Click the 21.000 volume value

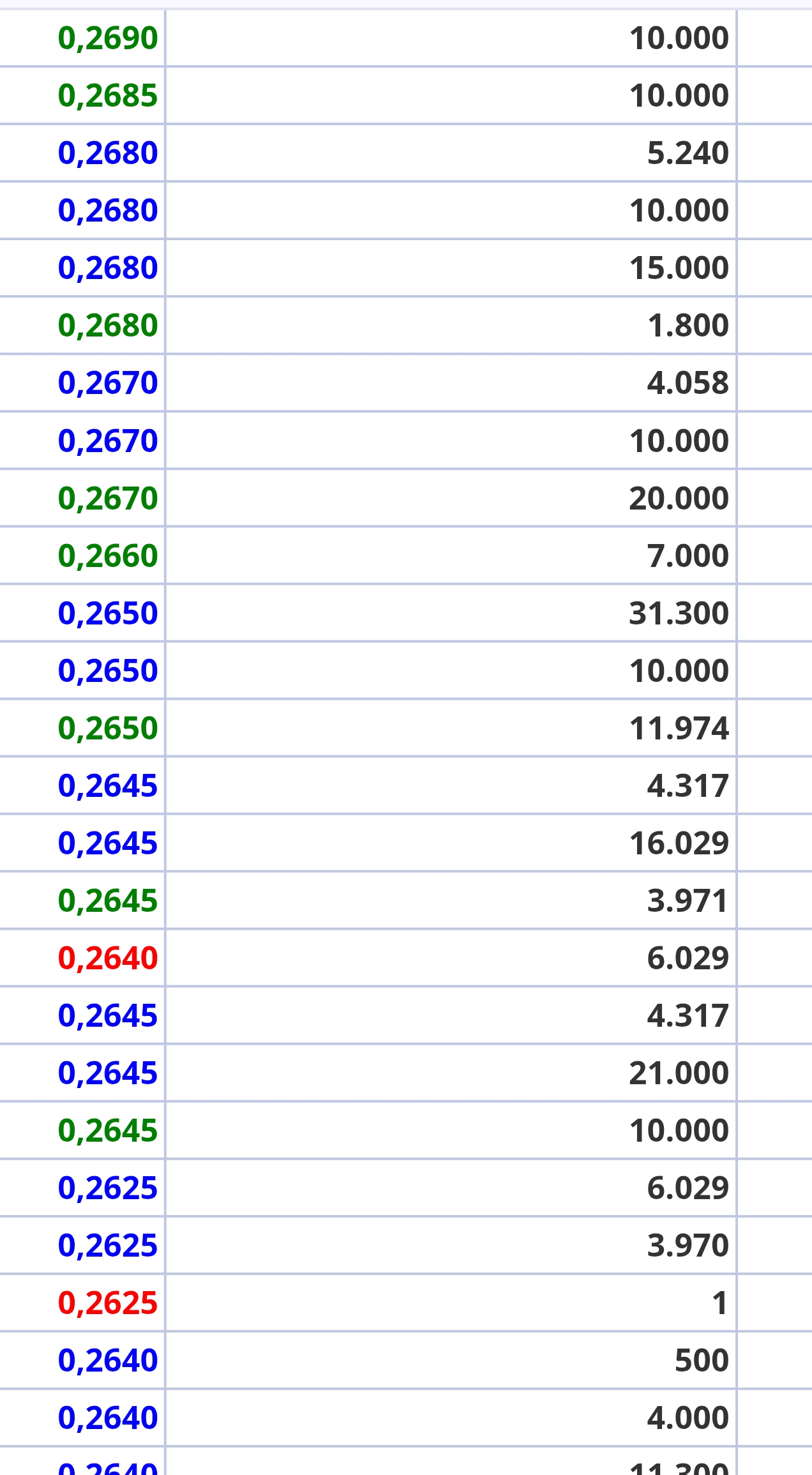click(x=679, y=1073)
